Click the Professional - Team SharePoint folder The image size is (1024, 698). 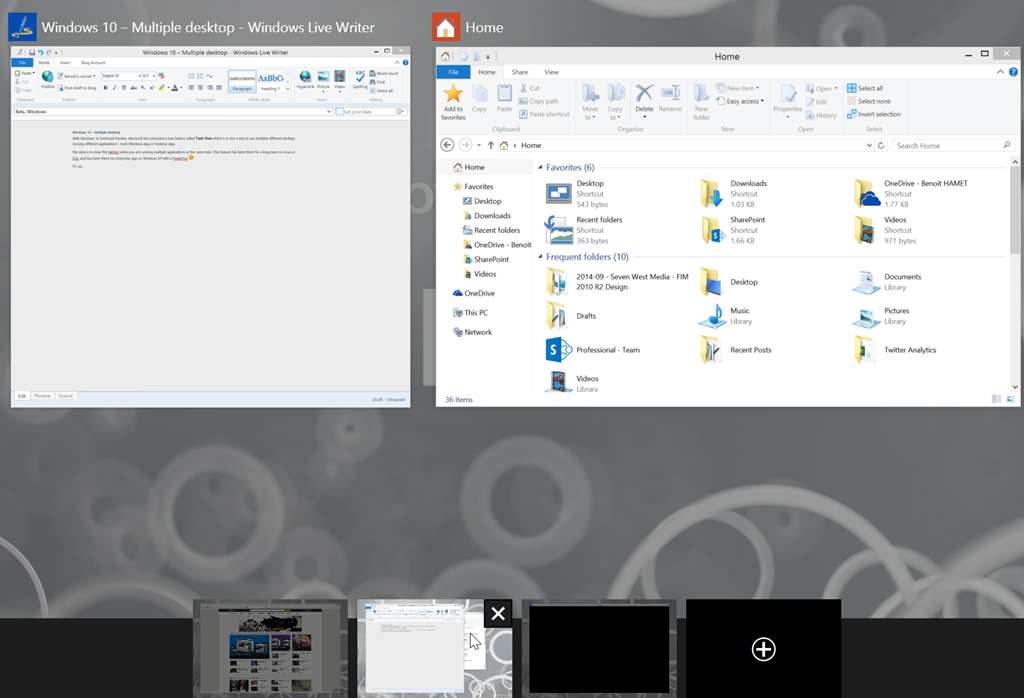558,350
